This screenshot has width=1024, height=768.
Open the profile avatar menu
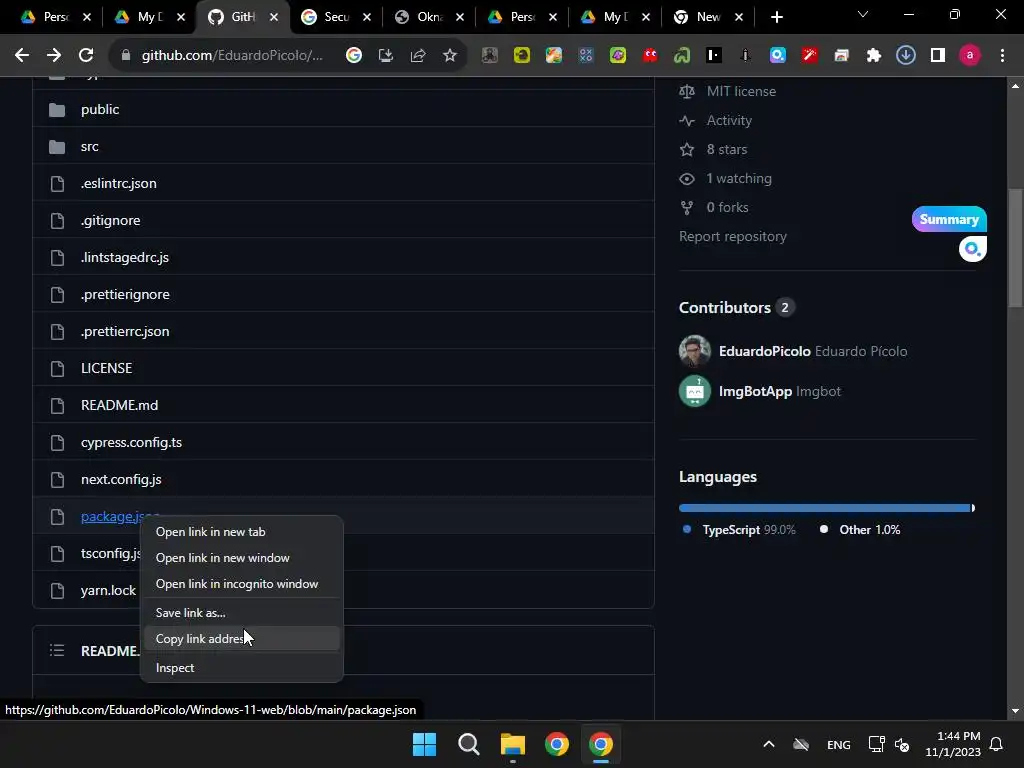[x=970, y=56]
